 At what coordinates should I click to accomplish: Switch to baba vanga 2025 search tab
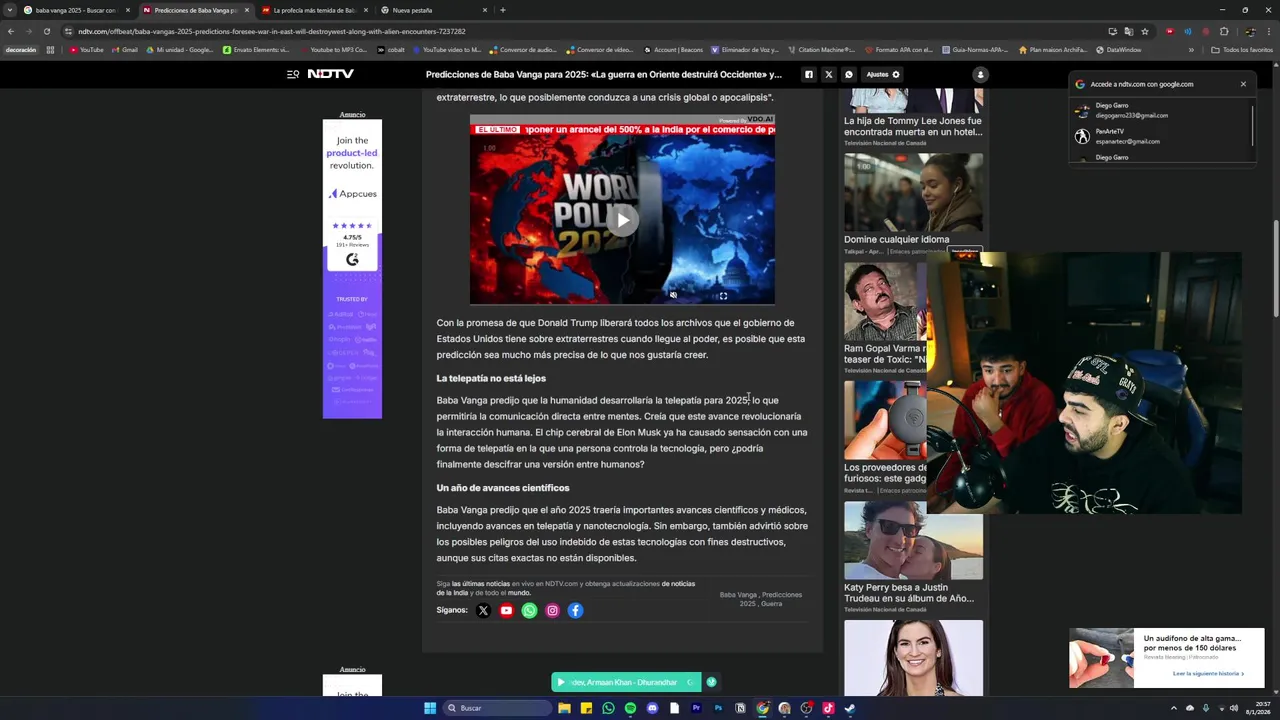[76, 10]
